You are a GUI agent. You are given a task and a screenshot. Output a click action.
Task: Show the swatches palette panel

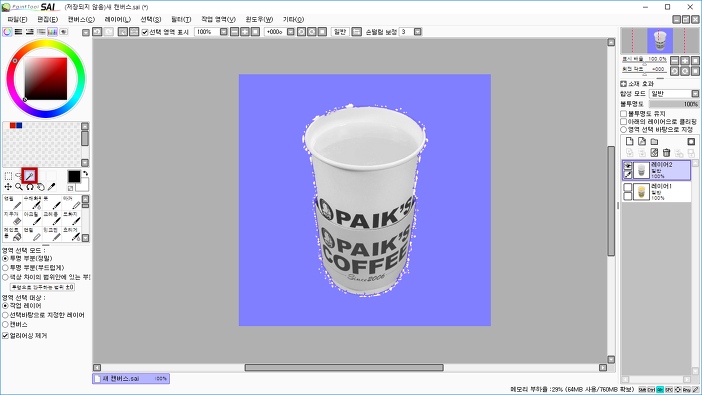click(x=52, y=32)
